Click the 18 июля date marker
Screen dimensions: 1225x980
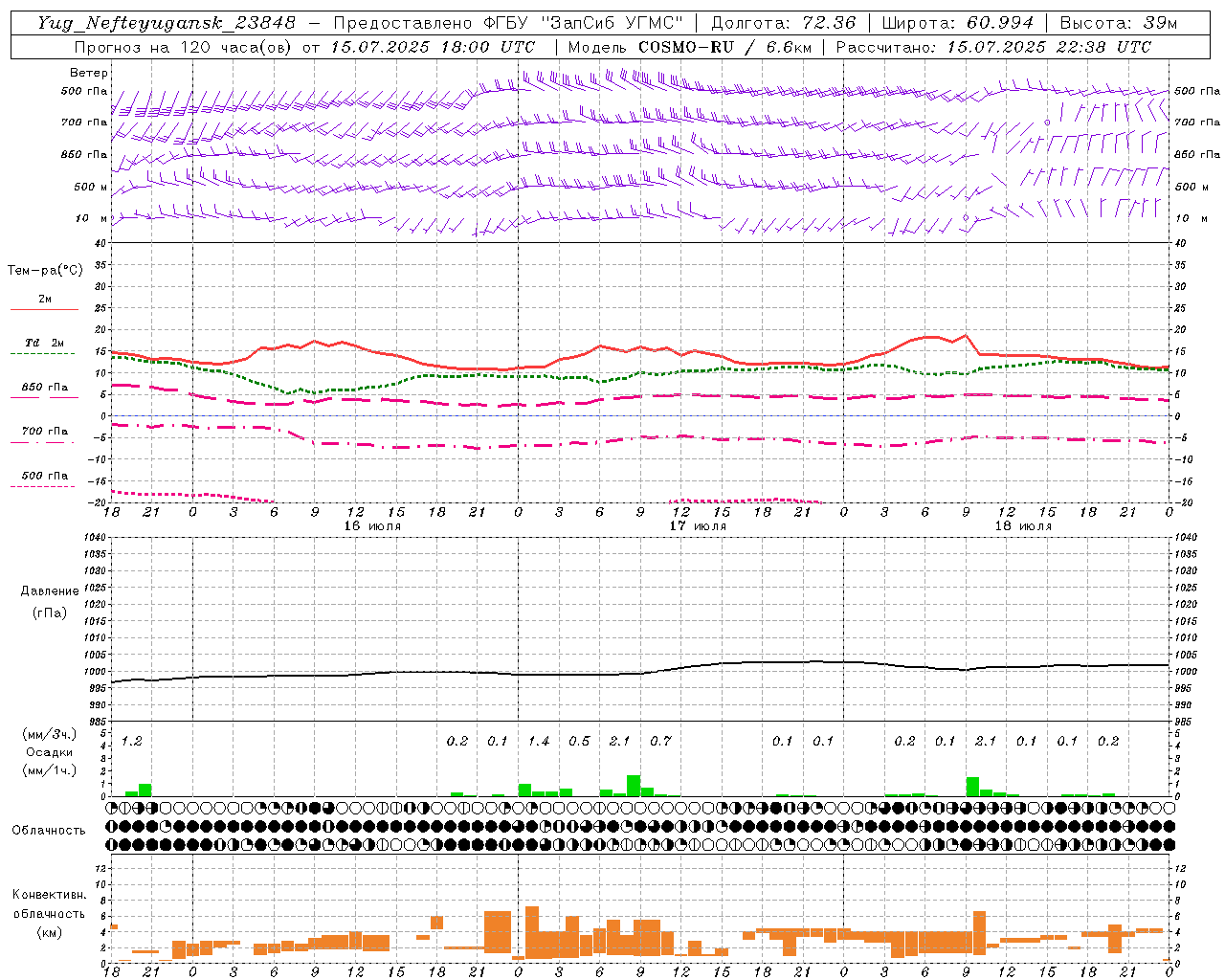(1023, 525)
